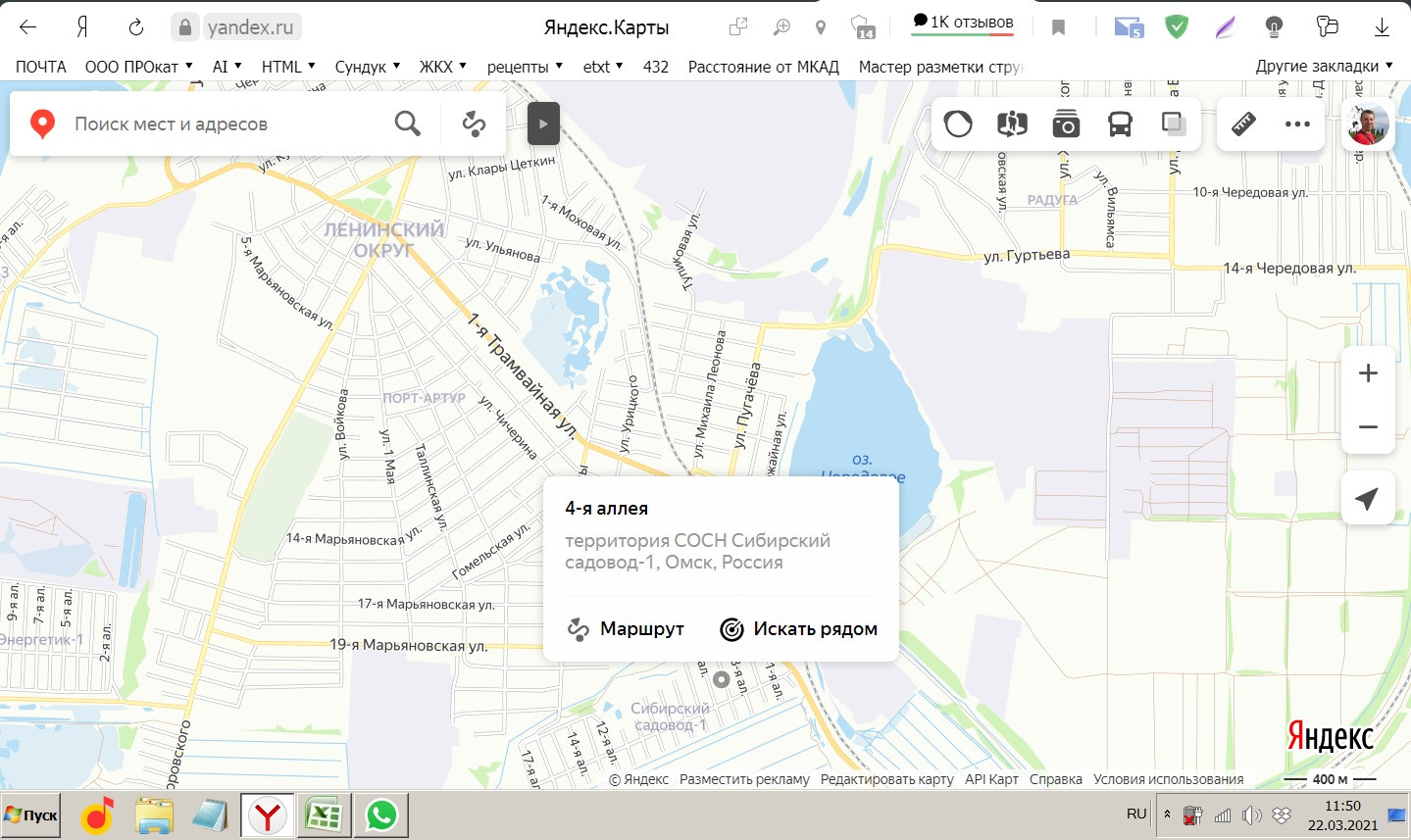Open the ПОЧТА bookmark

[x=41, y=67]
